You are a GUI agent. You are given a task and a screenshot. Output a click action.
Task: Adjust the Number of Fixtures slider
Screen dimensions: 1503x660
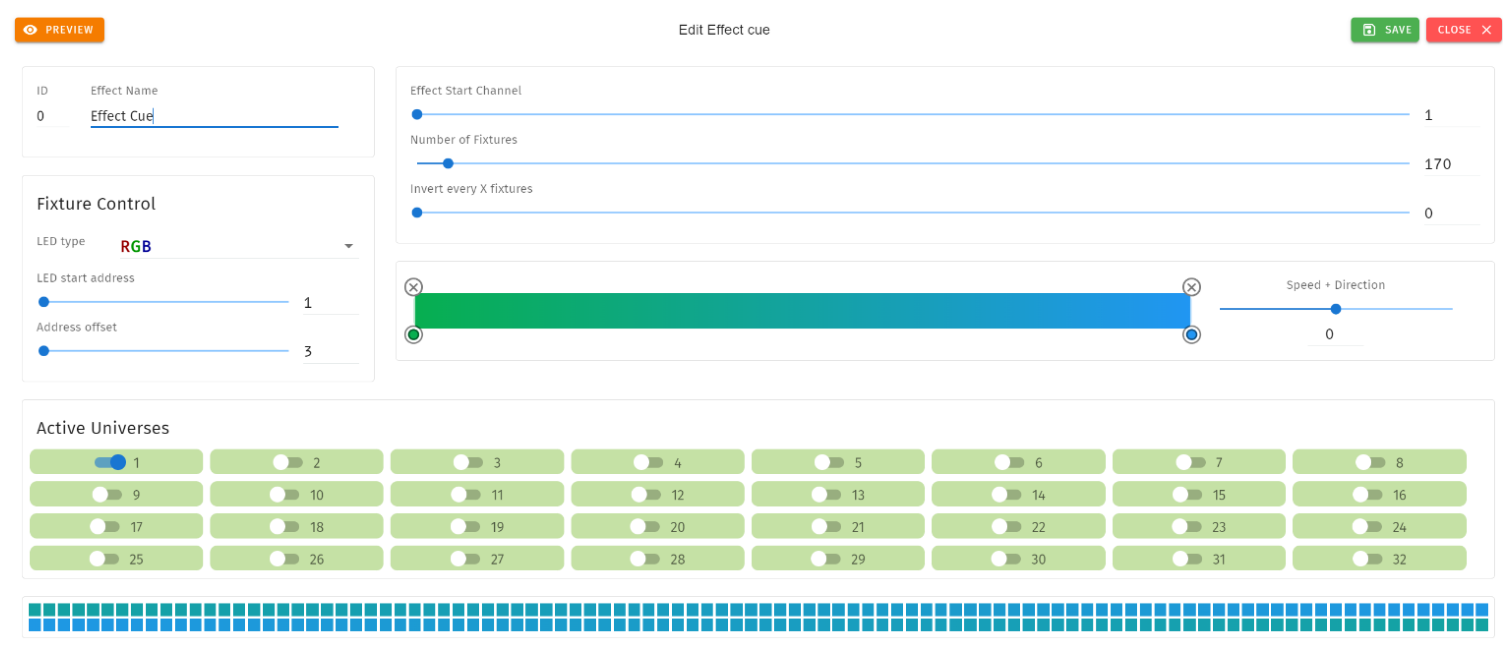coord(913,163)
